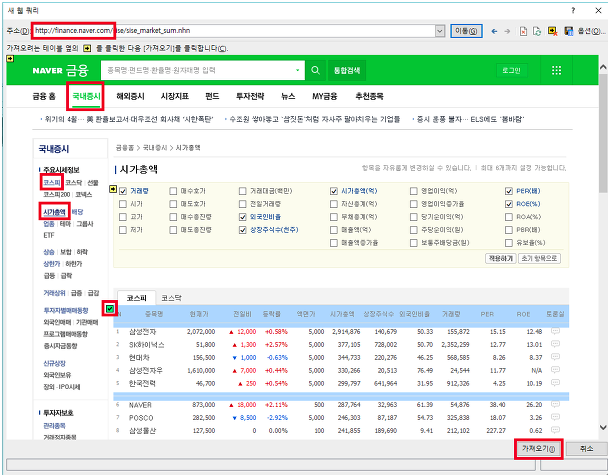Open the 시장지표 menu tab
The width and height of the screenshot is (610, 476).
pyautogui.click(x=175, y=96)
